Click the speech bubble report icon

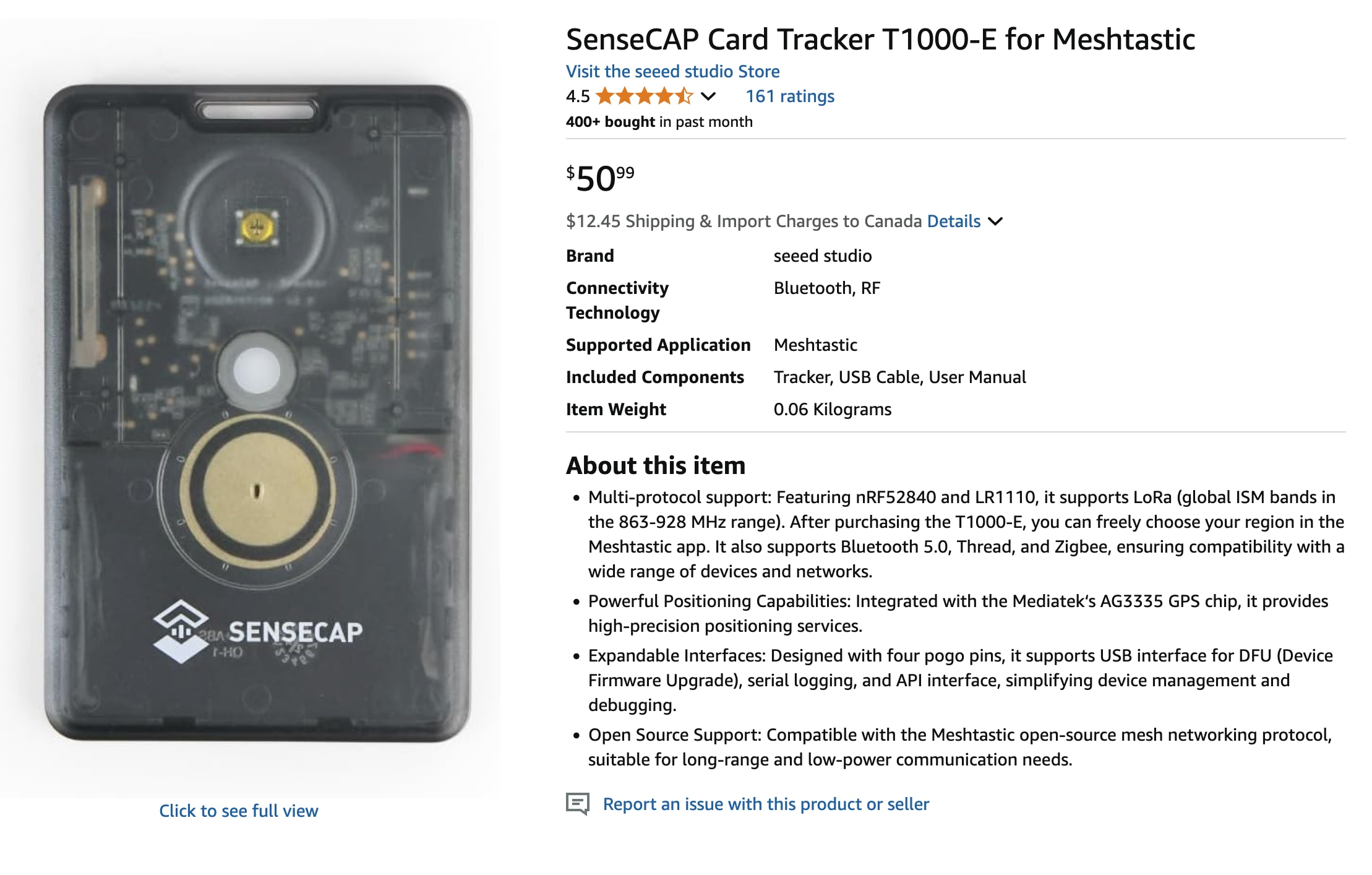[578, 804]
